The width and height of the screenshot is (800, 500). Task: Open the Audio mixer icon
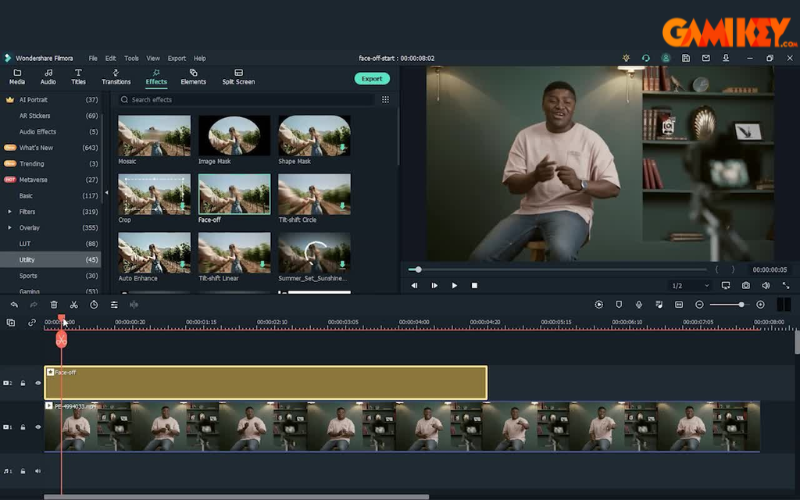[x=659, y=305]
